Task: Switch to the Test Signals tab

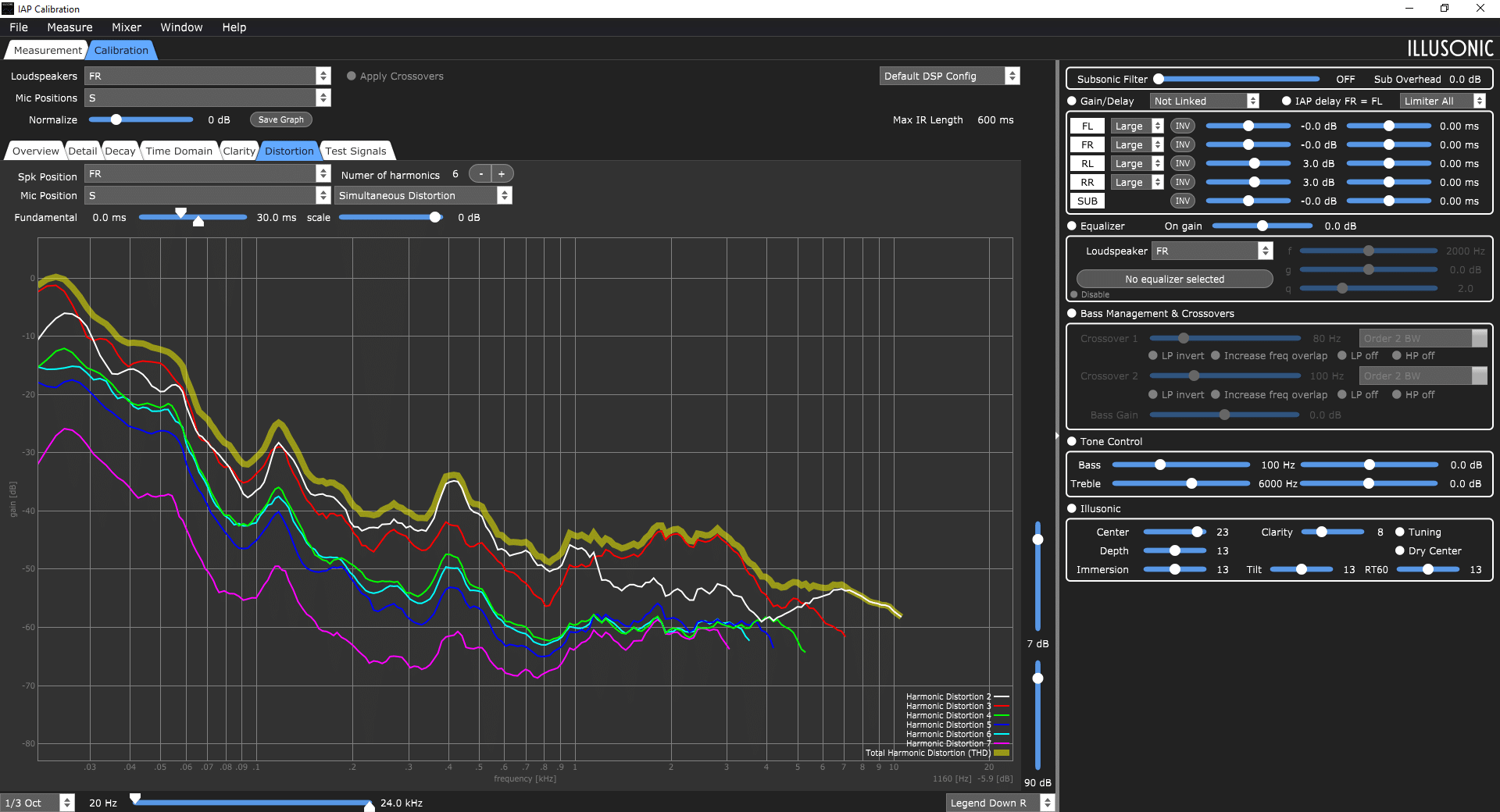Action: [355, 151]
